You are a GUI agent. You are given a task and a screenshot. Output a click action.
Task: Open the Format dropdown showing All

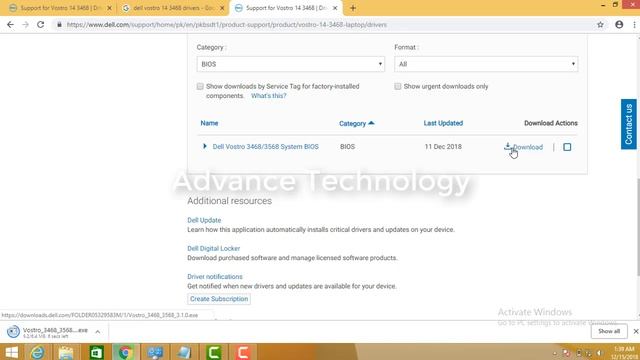[x=486, y=64]
